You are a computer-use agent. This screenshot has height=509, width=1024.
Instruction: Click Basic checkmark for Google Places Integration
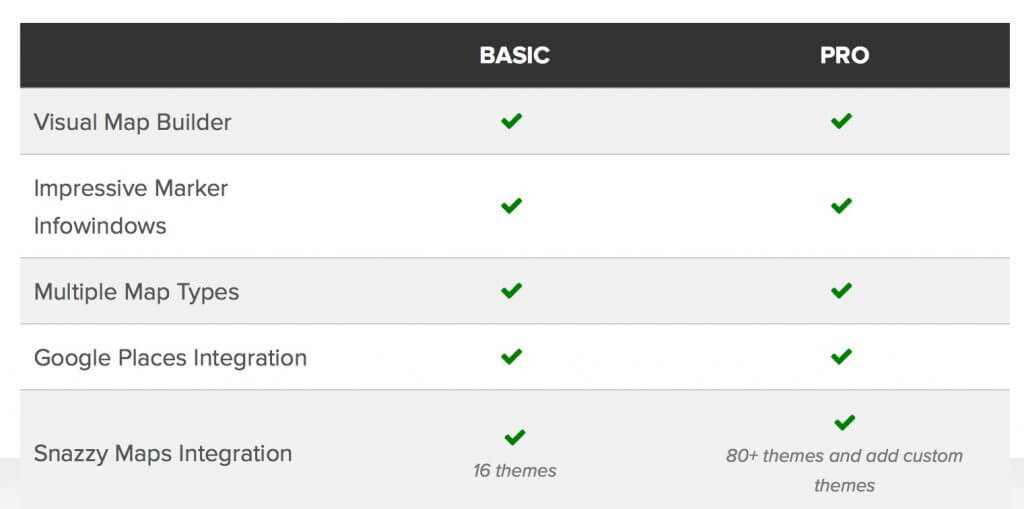511,357
